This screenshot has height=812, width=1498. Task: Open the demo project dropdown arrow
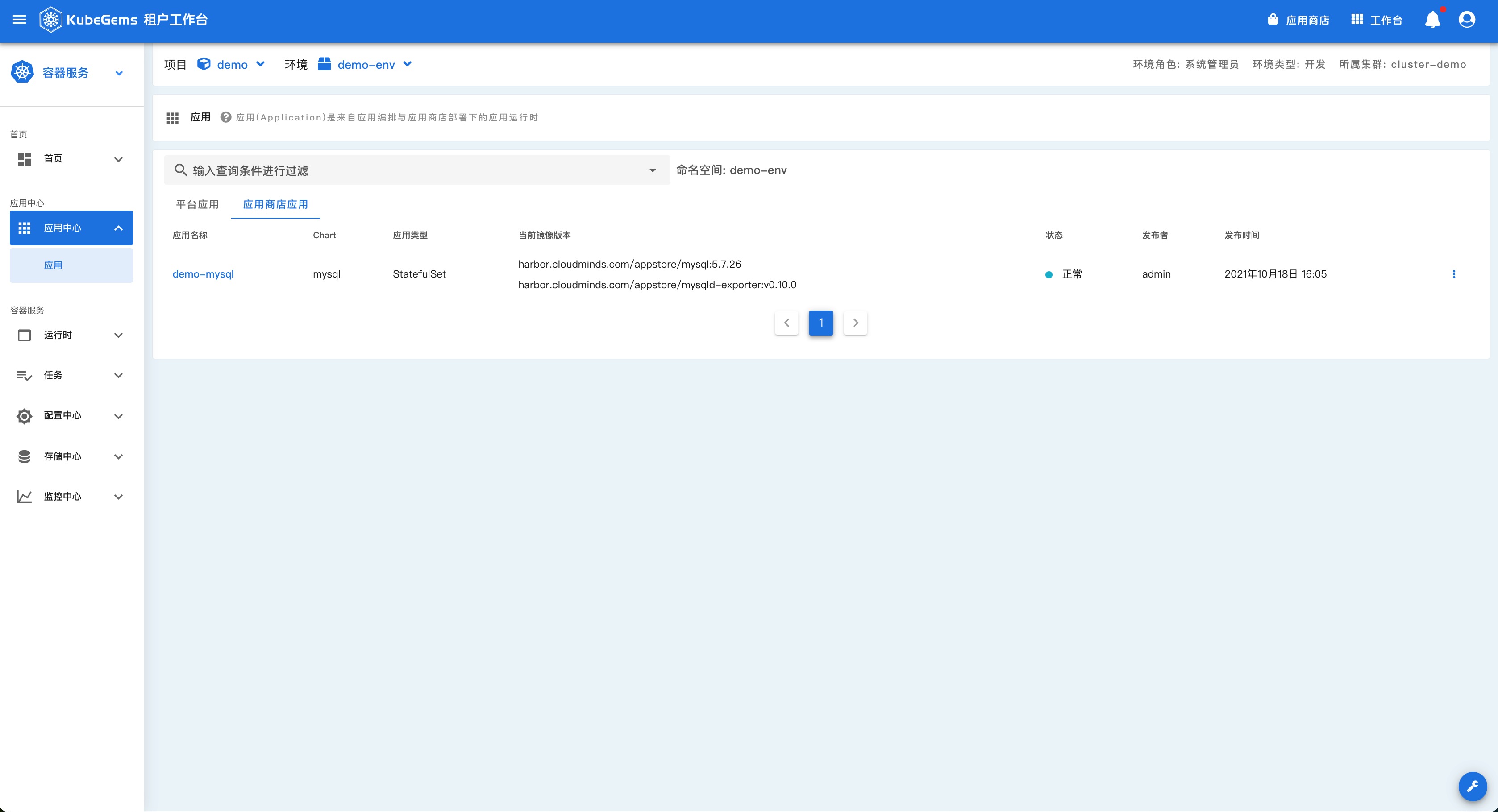tap(261, 64)
